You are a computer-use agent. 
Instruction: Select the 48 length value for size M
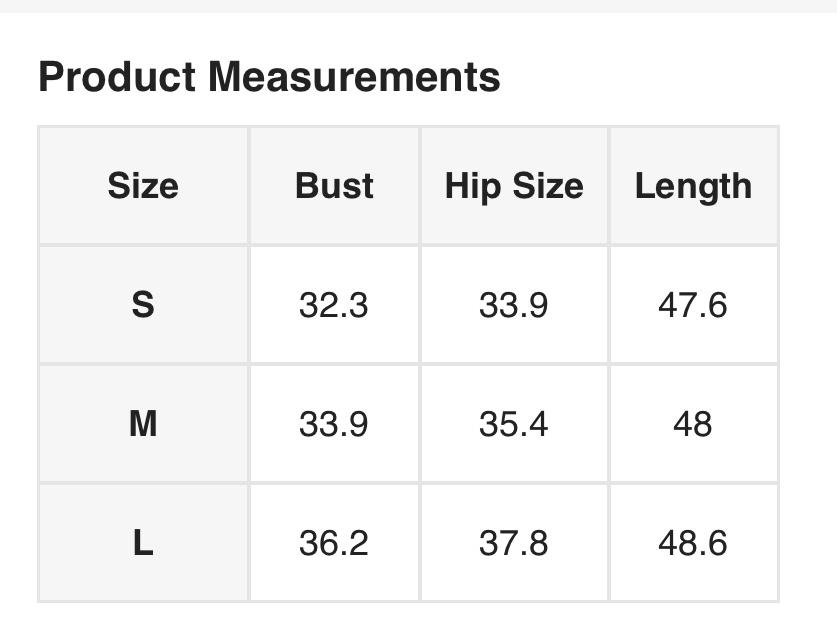pyautogui.click(x=693, y=424)
